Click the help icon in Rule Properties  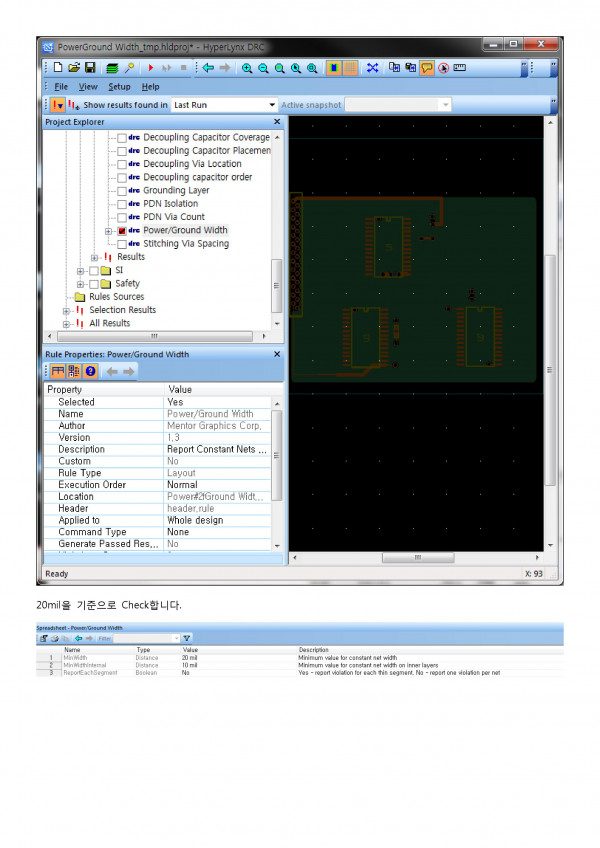90,371
